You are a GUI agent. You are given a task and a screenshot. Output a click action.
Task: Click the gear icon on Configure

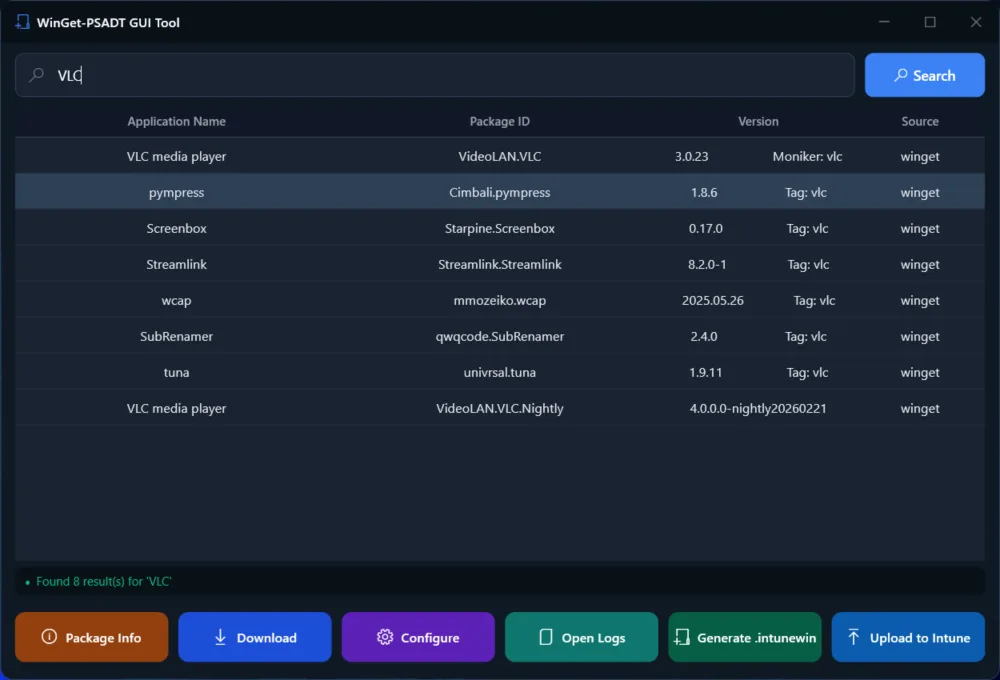(x=385, y=637)
